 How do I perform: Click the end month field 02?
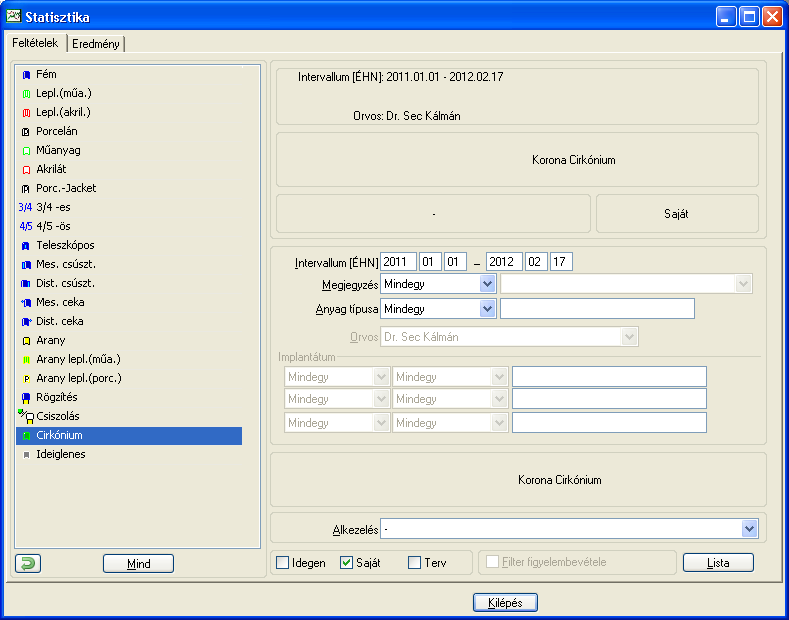tap(536, 262)
